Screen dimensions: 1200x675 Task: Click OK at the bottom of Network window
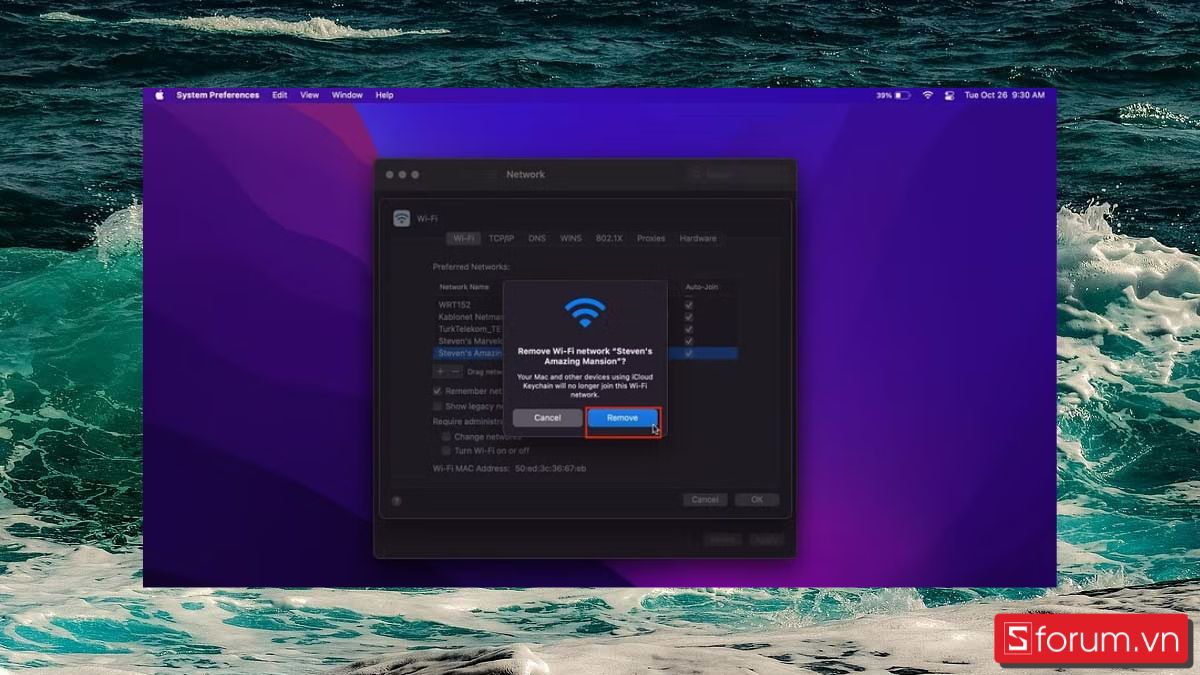757,499
